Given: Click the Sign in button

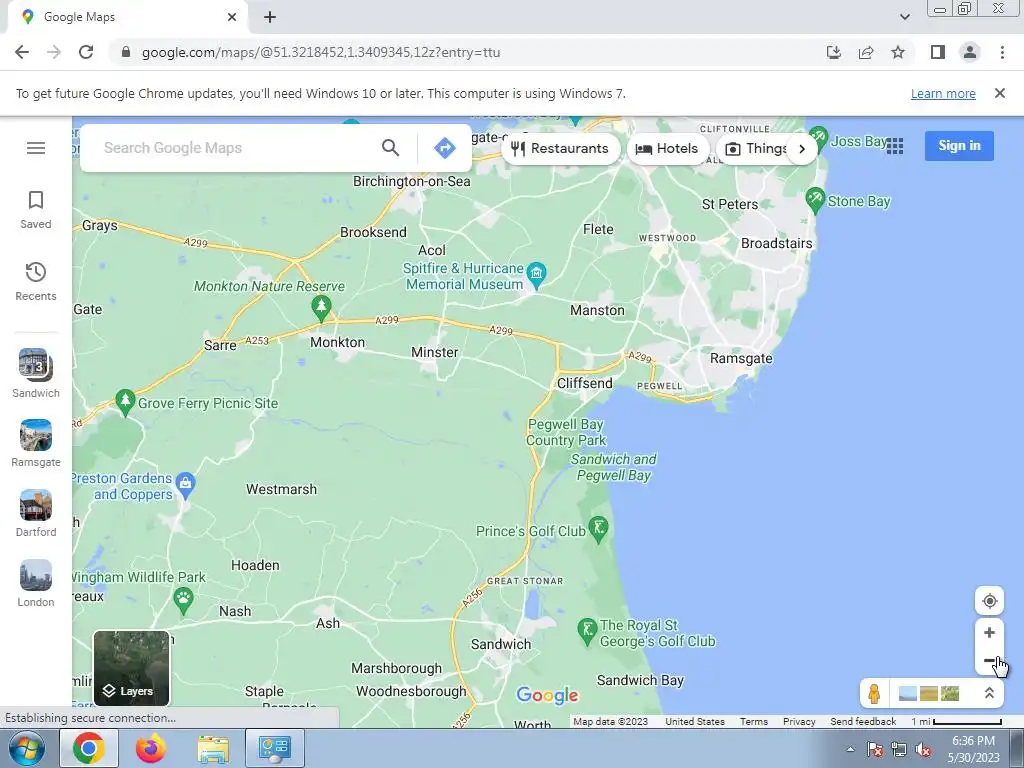Looking at the screenshot, I should tap(959, 146).
